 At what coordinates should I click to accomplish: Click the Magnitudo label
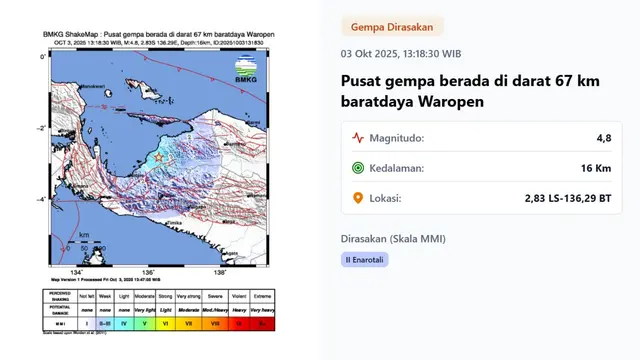tap(397, 138)
